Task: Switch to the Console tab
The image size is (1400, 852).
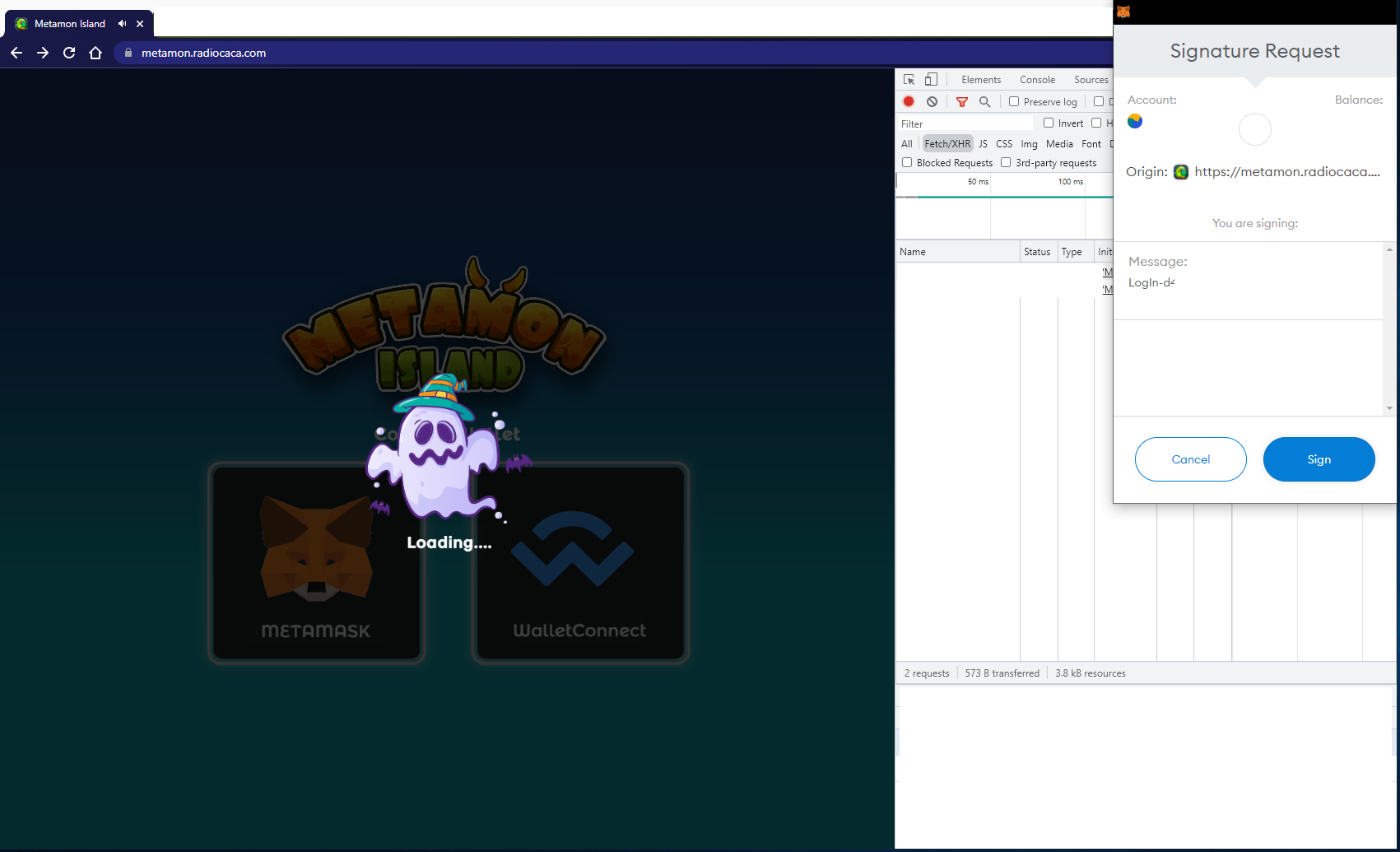Action: pos(1037,80)
